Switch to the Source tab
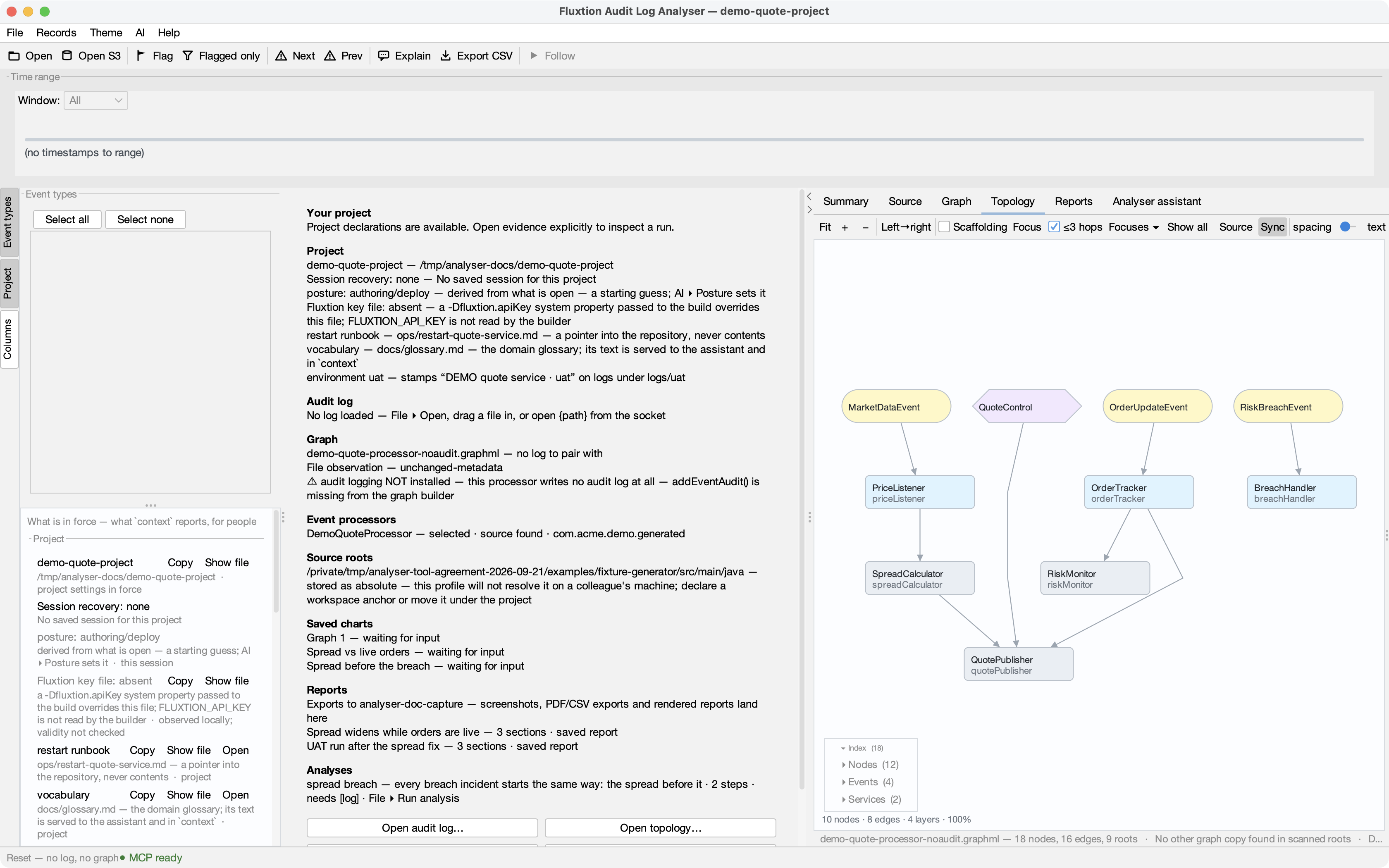1389x868 pixels. pos(905,202)
